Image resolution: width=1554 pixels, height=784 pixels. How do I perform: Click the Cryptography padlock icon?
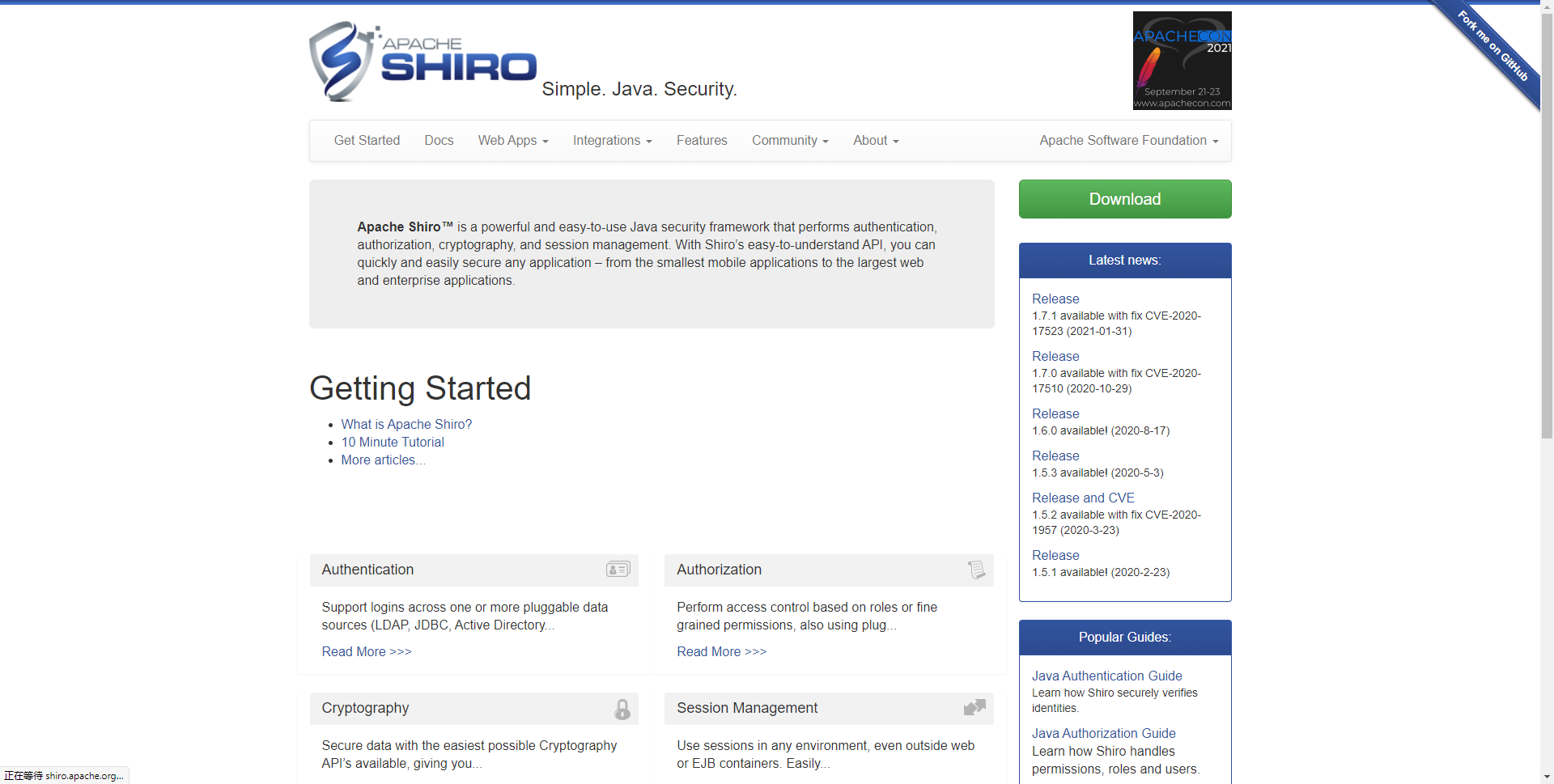[622, 710]
